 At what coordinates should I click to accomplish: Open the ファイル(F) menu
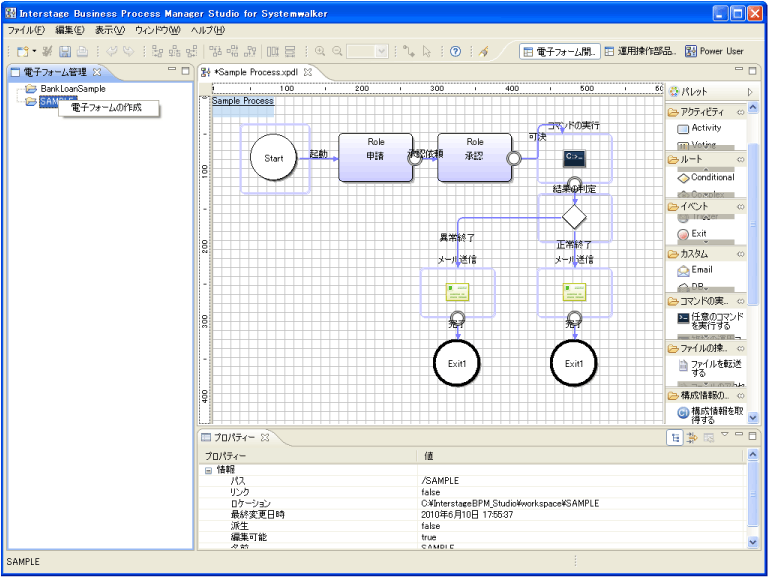[x=26, y=30]
